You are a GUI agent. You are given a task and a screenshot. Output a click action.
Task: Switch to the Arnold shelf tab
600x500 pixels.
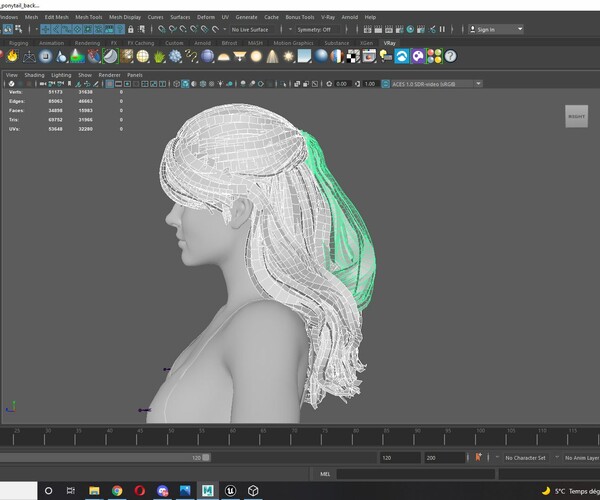[202, 43]
